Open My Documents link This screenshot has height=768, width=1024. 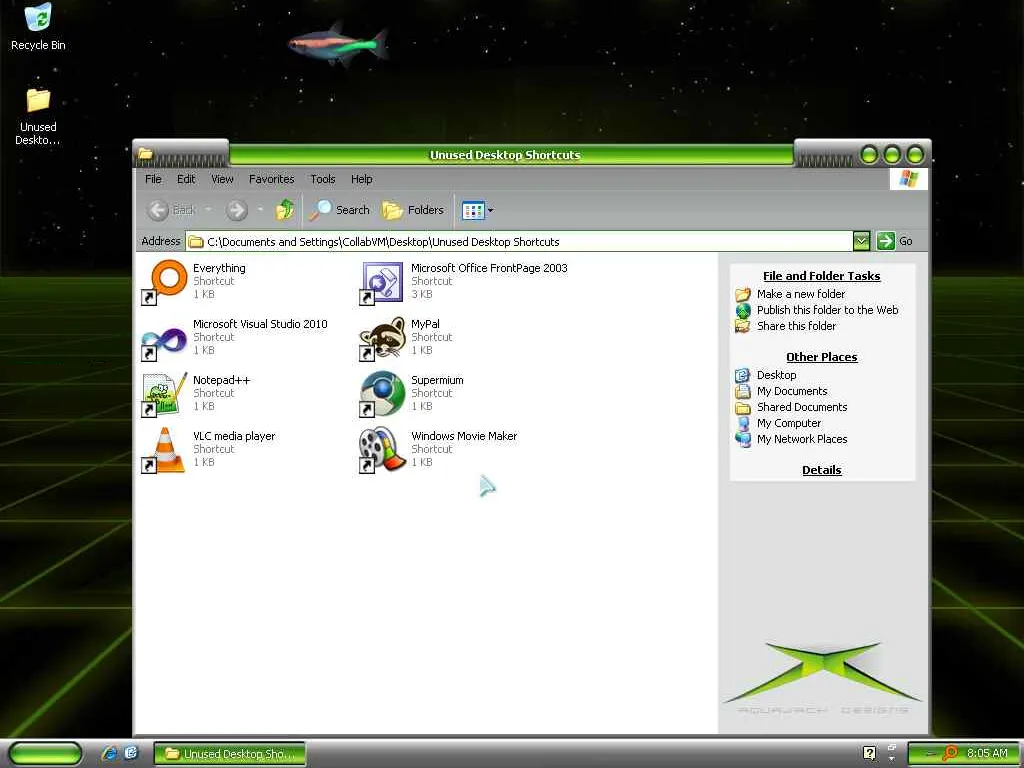point(792,391)
